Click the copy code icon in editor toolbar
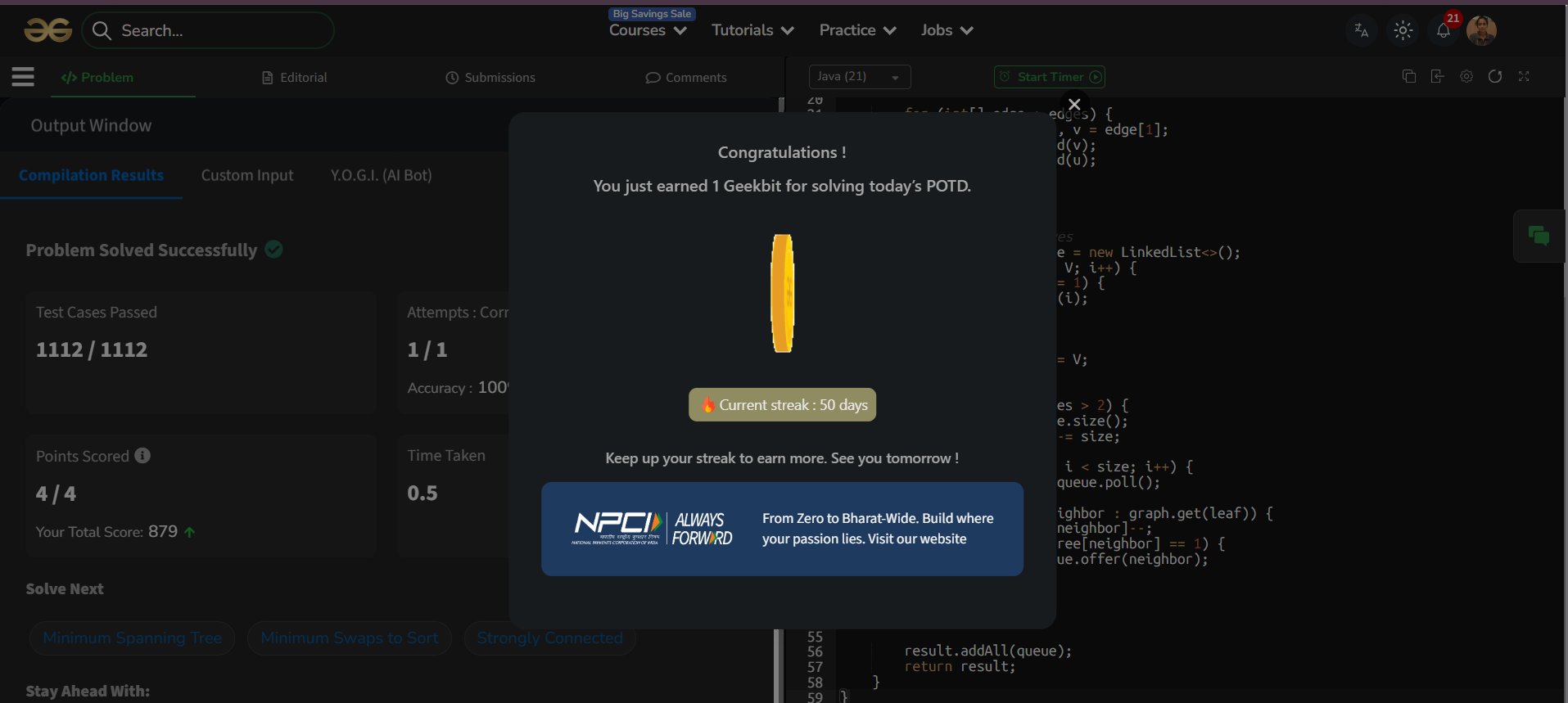This screenshot has height=703, width=1568. (x=1409, y=76)
